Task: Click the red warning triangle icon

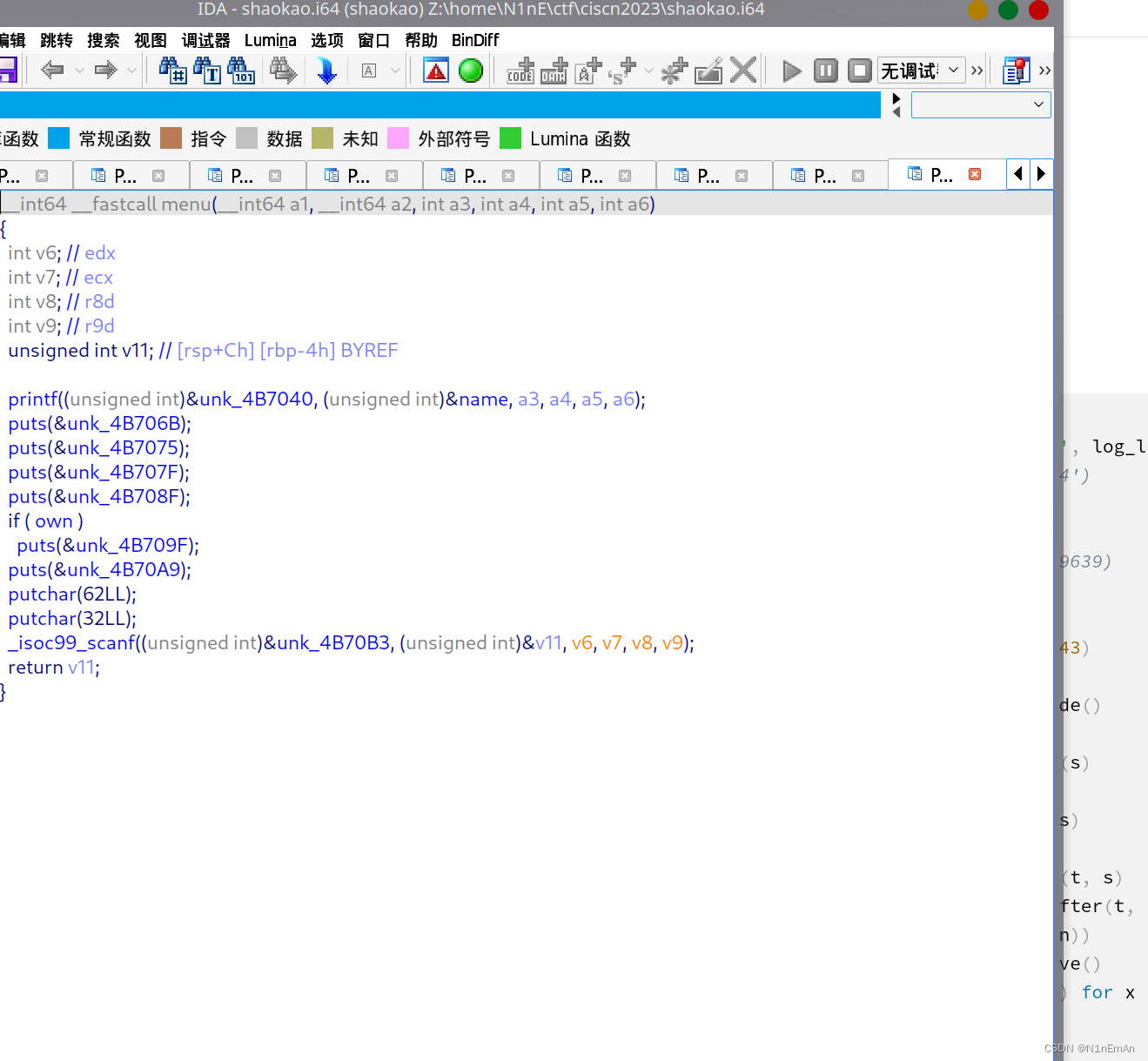Action: click(436, 70)
